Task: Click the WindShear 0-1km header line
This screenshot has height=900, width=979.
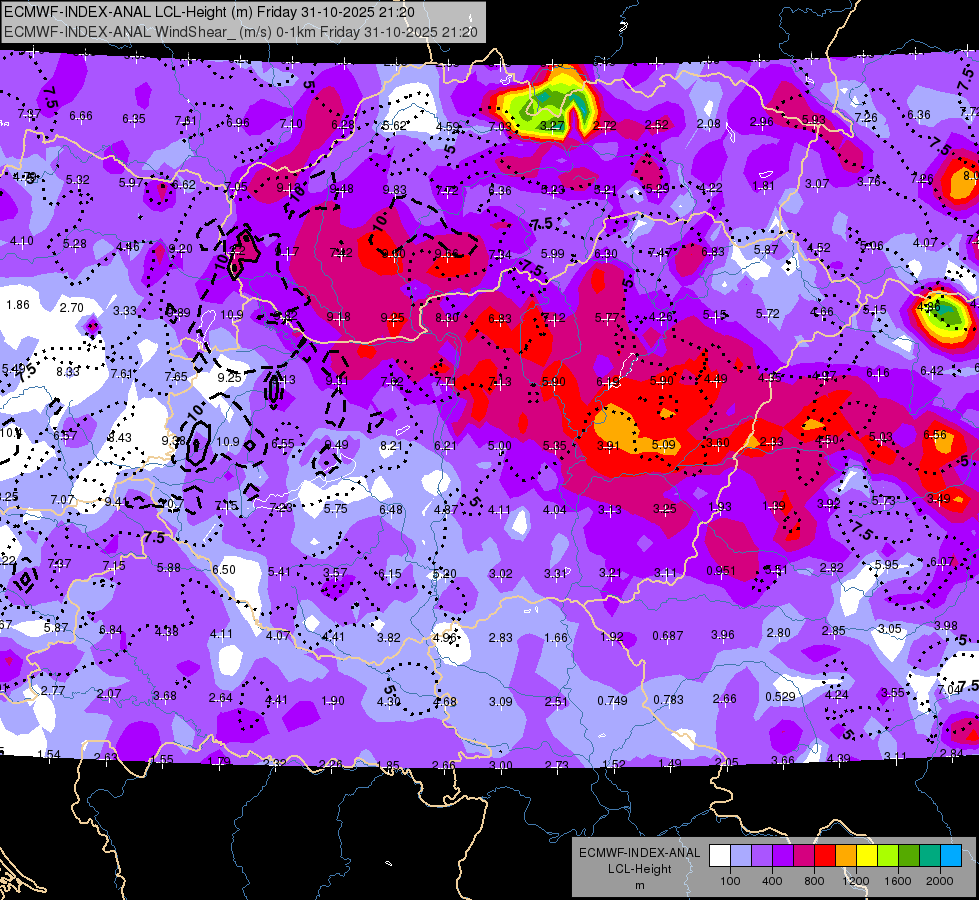Action: [241, 32]
